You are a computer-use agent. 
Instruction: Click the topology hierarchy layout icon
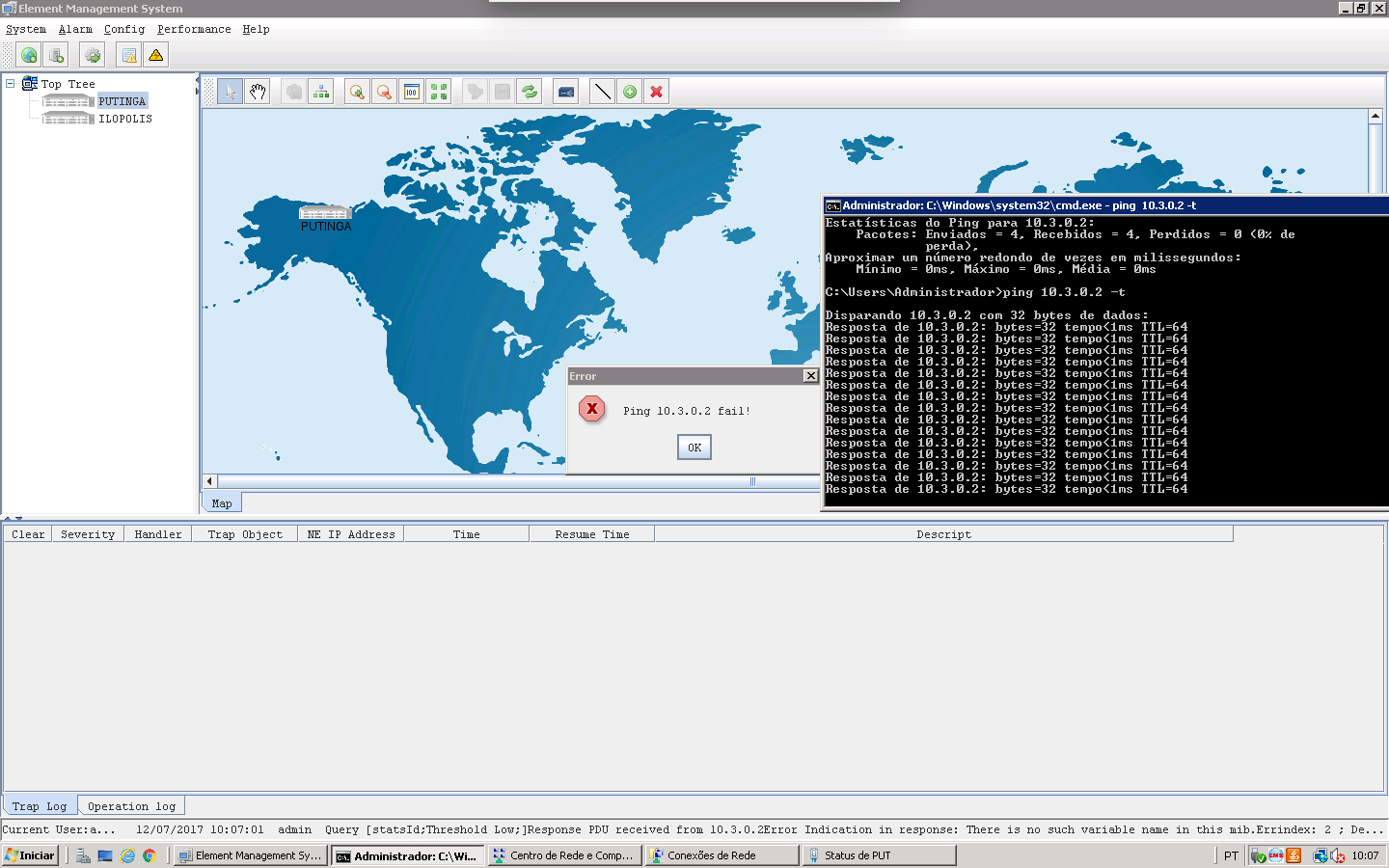click(321, 92)
